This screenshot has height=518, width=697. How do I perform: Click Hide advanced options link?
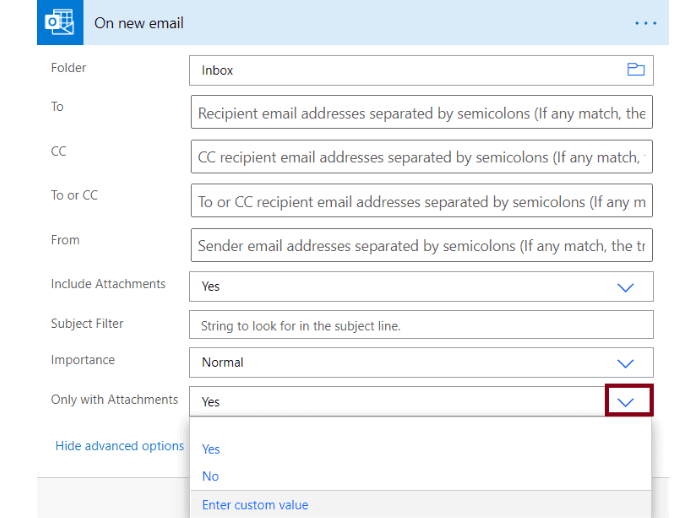click(x=119, y=446)
